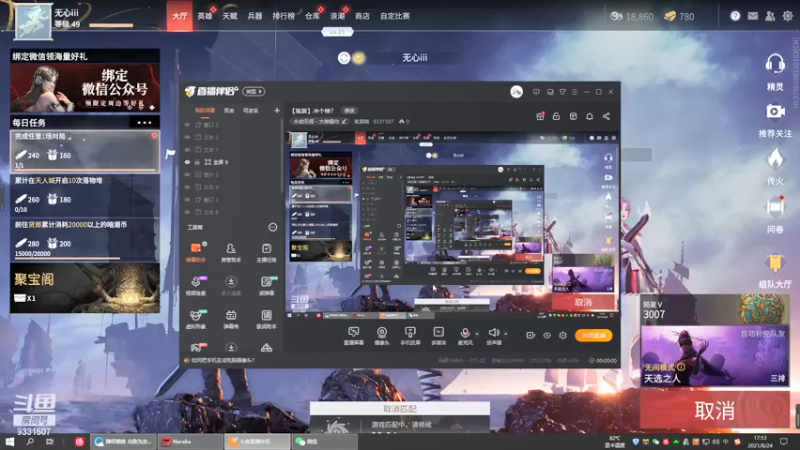Open the 精灵 headset icon in game
Screen dimensions: 800x450
click(x=775, y=65)
